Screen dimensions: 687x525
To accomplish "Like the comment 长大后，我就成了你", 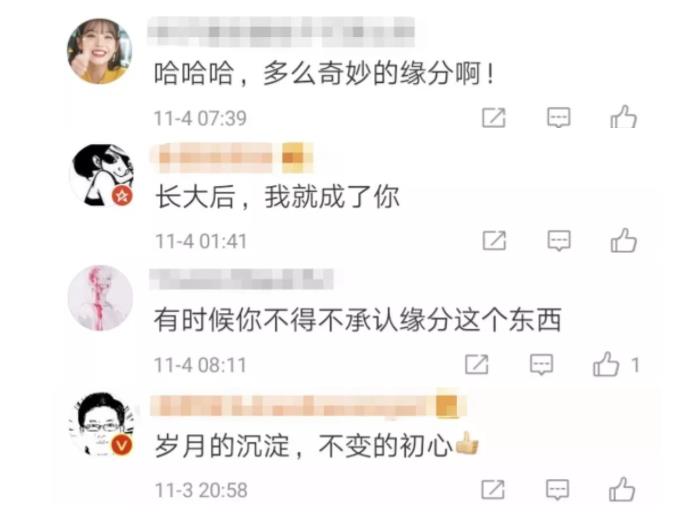I will pyautogui.click(x=623, y=241).
